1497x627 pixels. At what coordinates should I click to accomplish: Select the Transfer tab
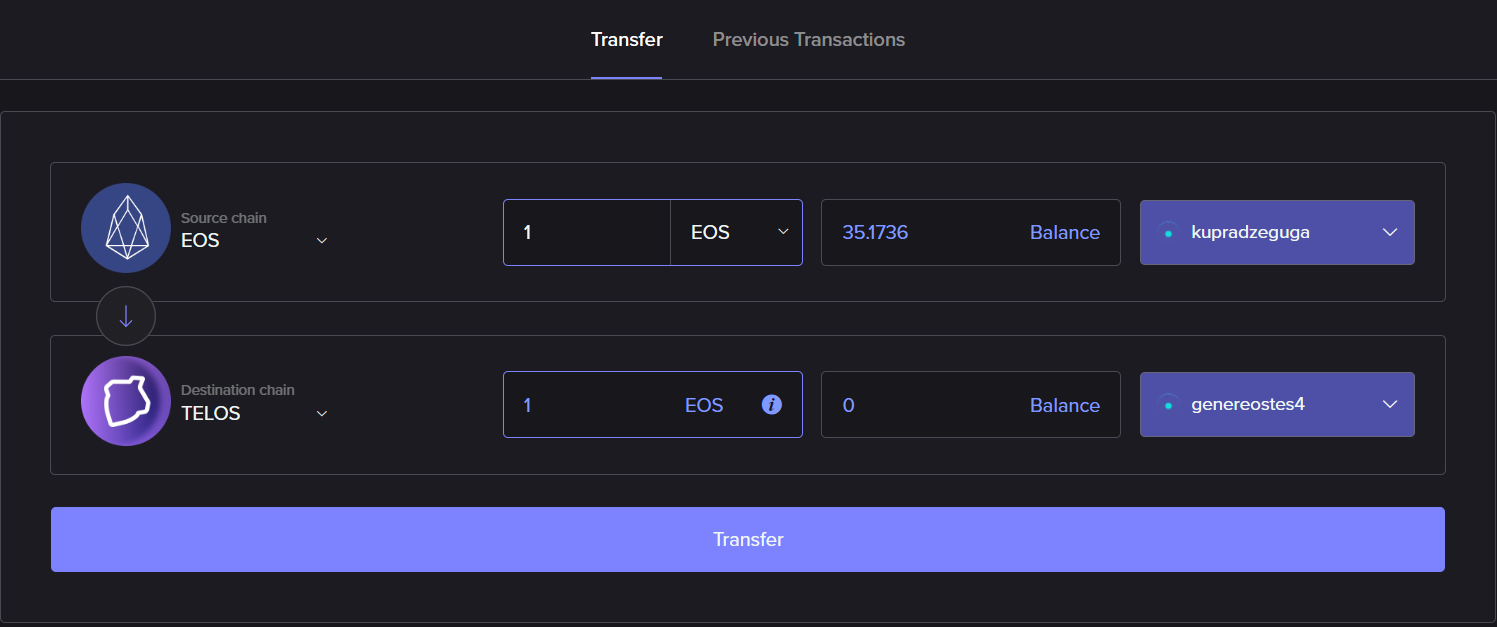626,40
